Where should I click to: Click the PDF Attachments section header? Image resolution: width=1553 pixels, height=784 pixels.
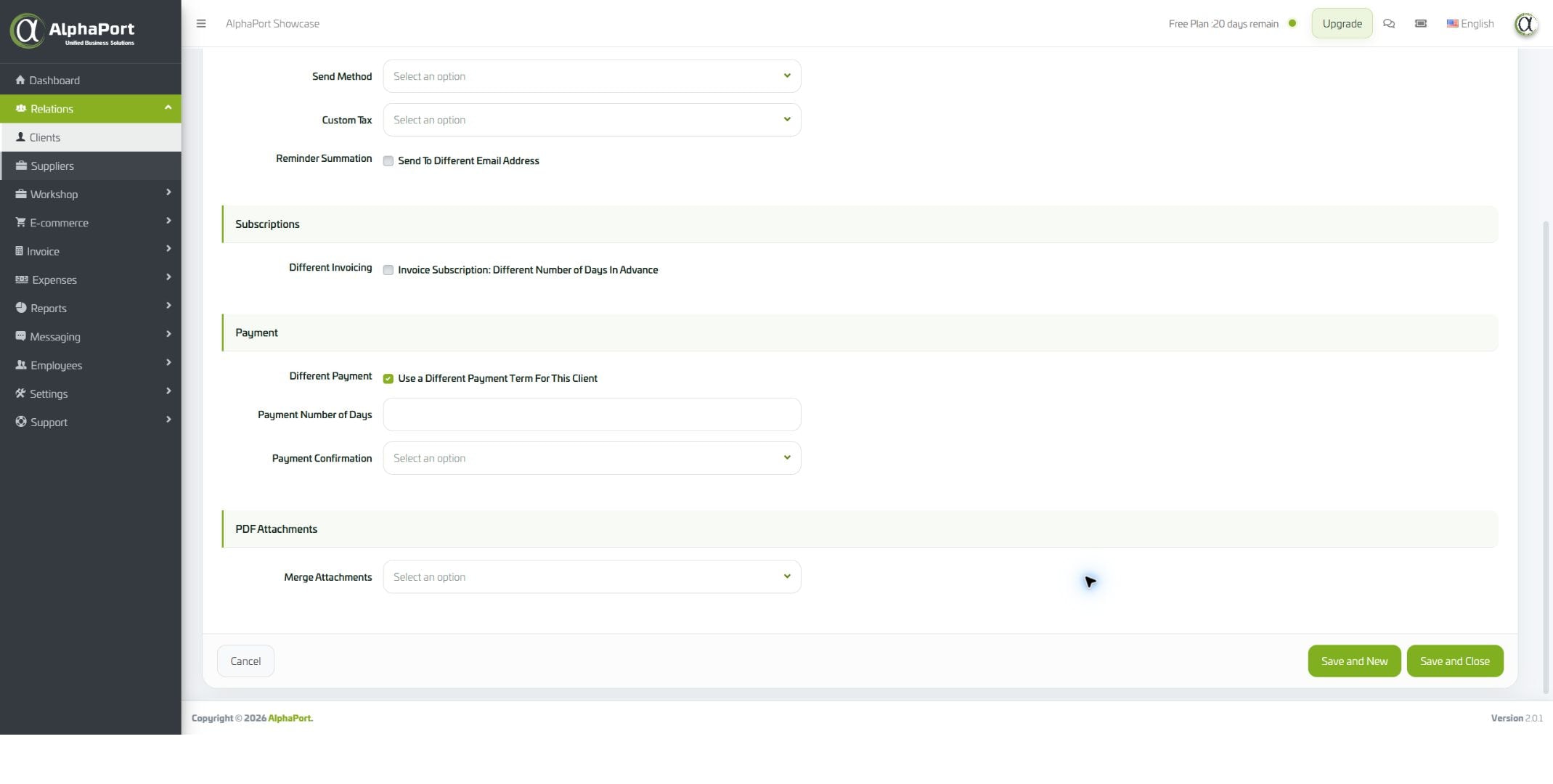860,529
